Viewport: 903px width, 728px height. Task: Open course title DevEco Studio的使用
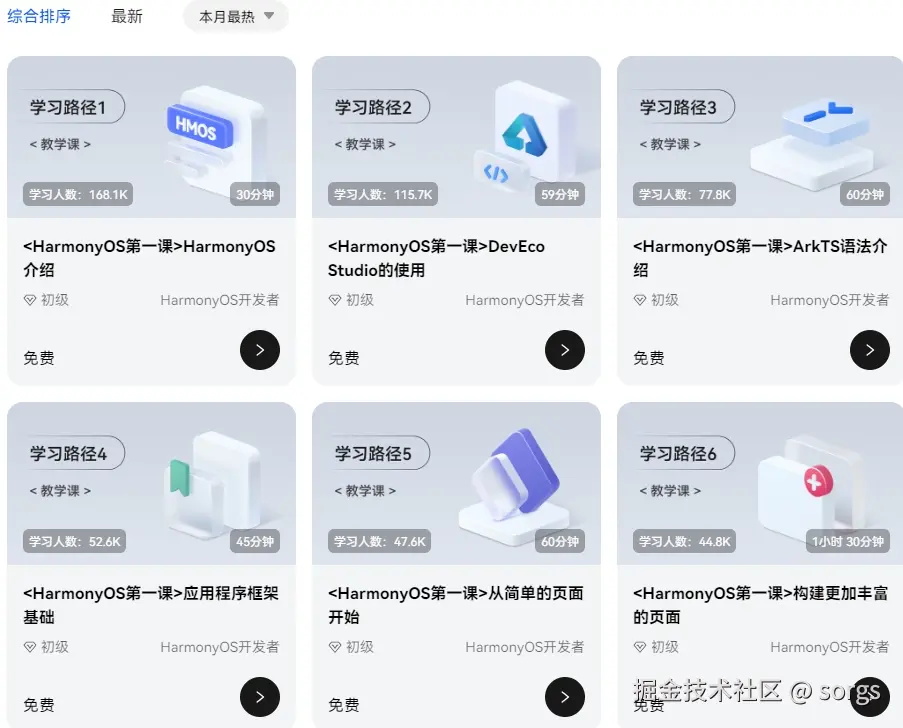436,258
